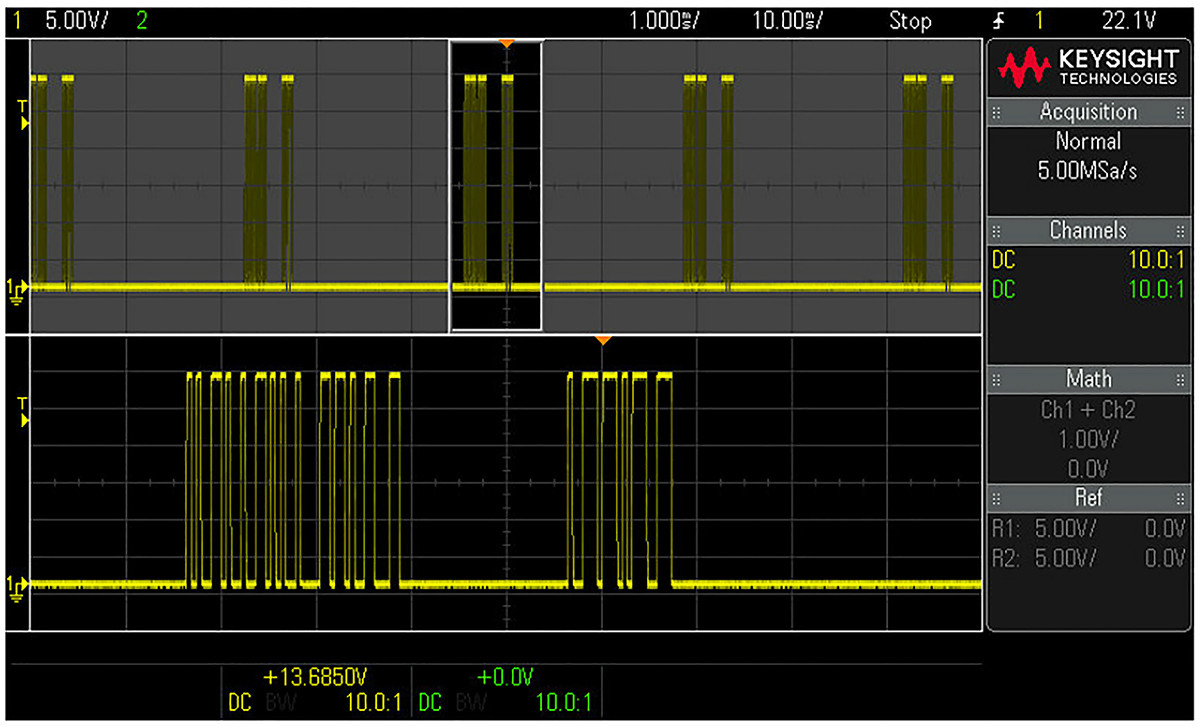This screenshot has height=727, width=1200.
Task: Expand the Channels panel header
Action: [x=1088, y=231]
